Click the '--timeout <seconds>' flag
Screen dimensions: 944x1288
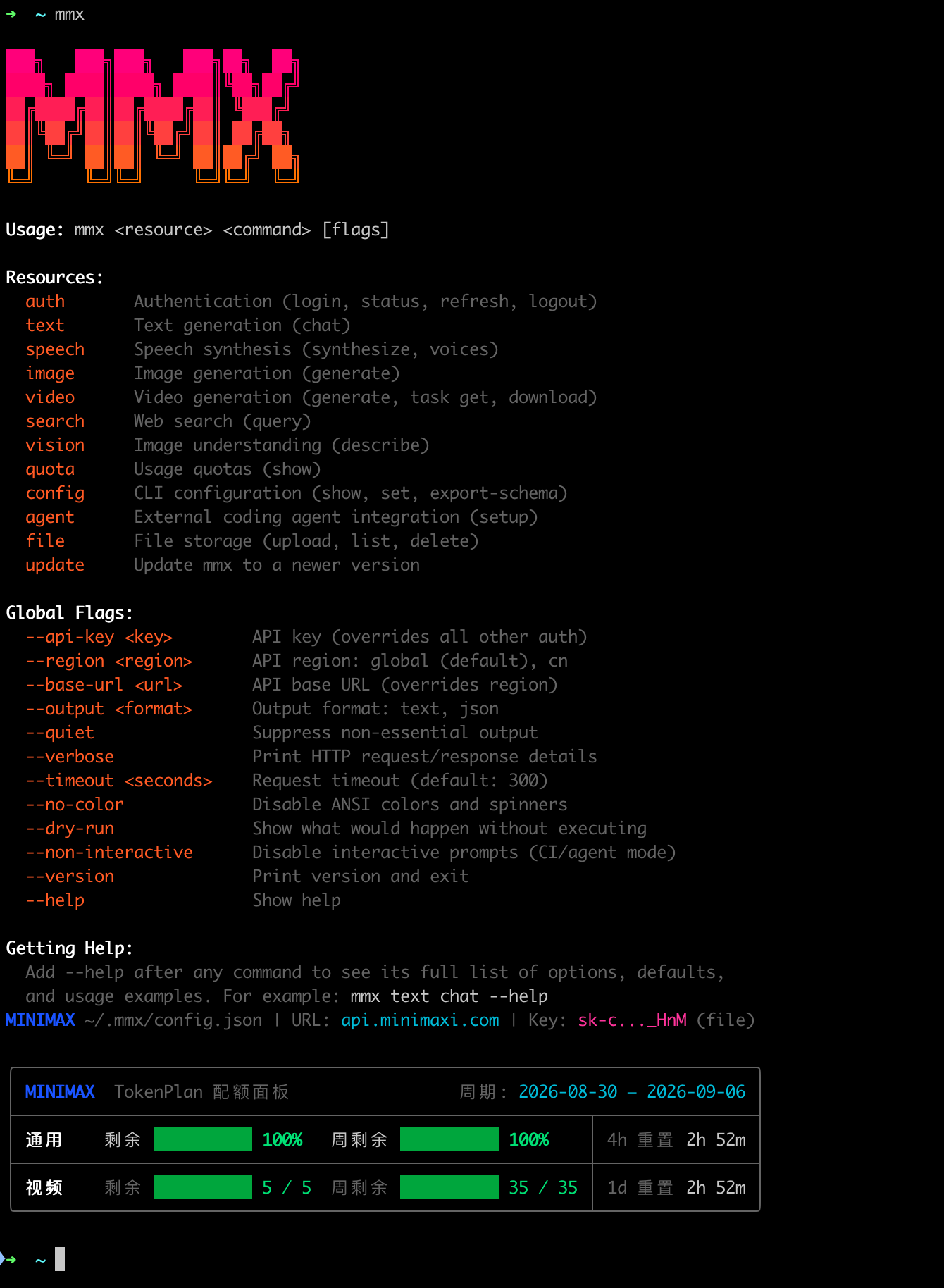pos(119,781)
